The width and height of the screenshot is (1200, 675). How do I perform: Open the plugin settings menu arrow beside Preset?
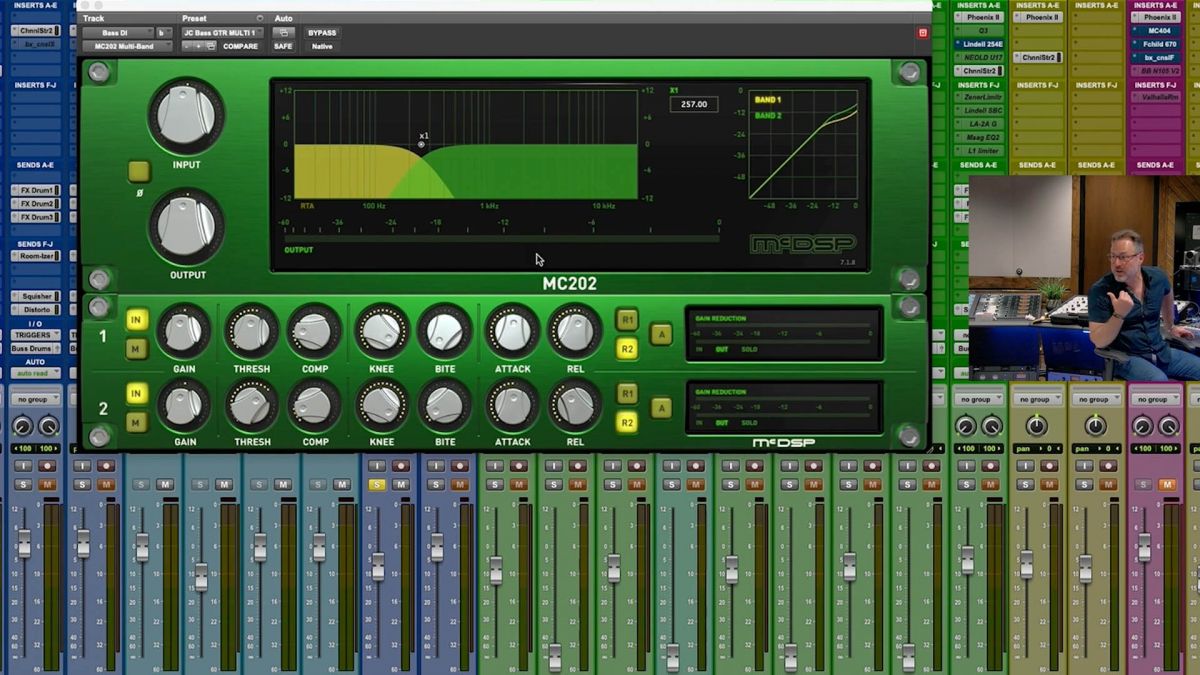point(260,18)
